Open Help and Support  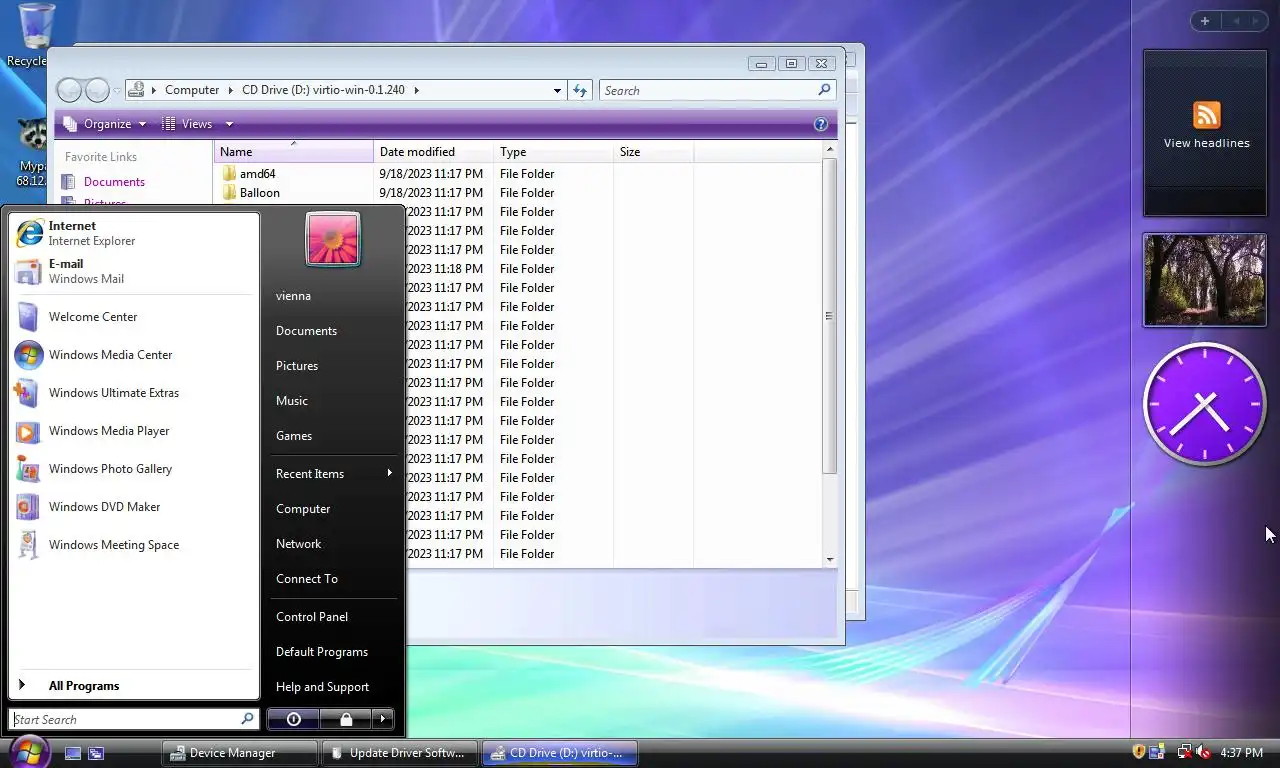[x=333, y=687]
